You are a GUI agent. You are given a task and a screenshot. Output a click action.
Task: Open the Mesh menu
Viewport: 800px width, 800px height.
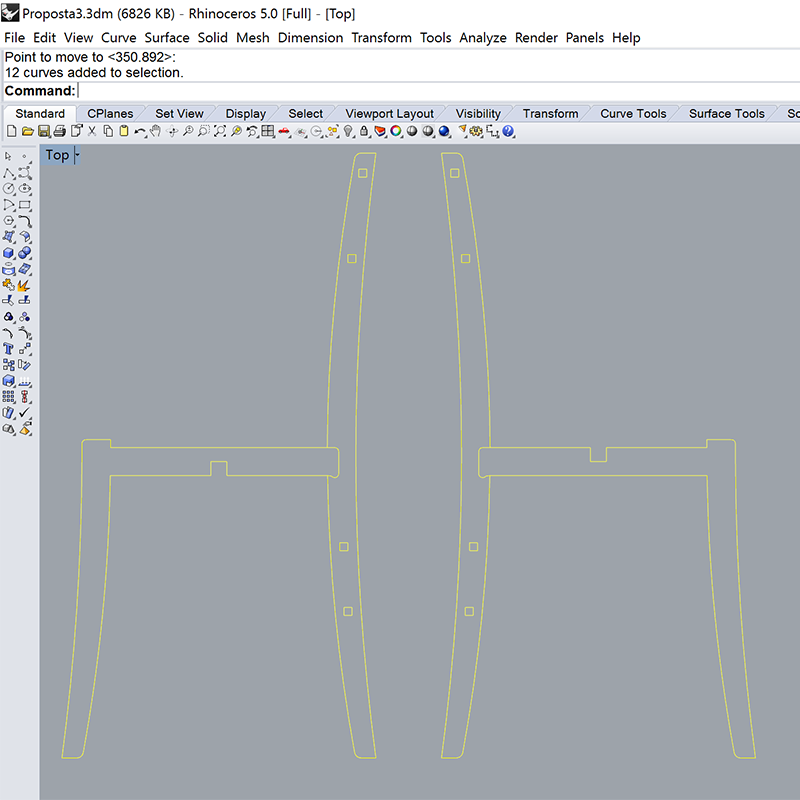pos(253,38)
